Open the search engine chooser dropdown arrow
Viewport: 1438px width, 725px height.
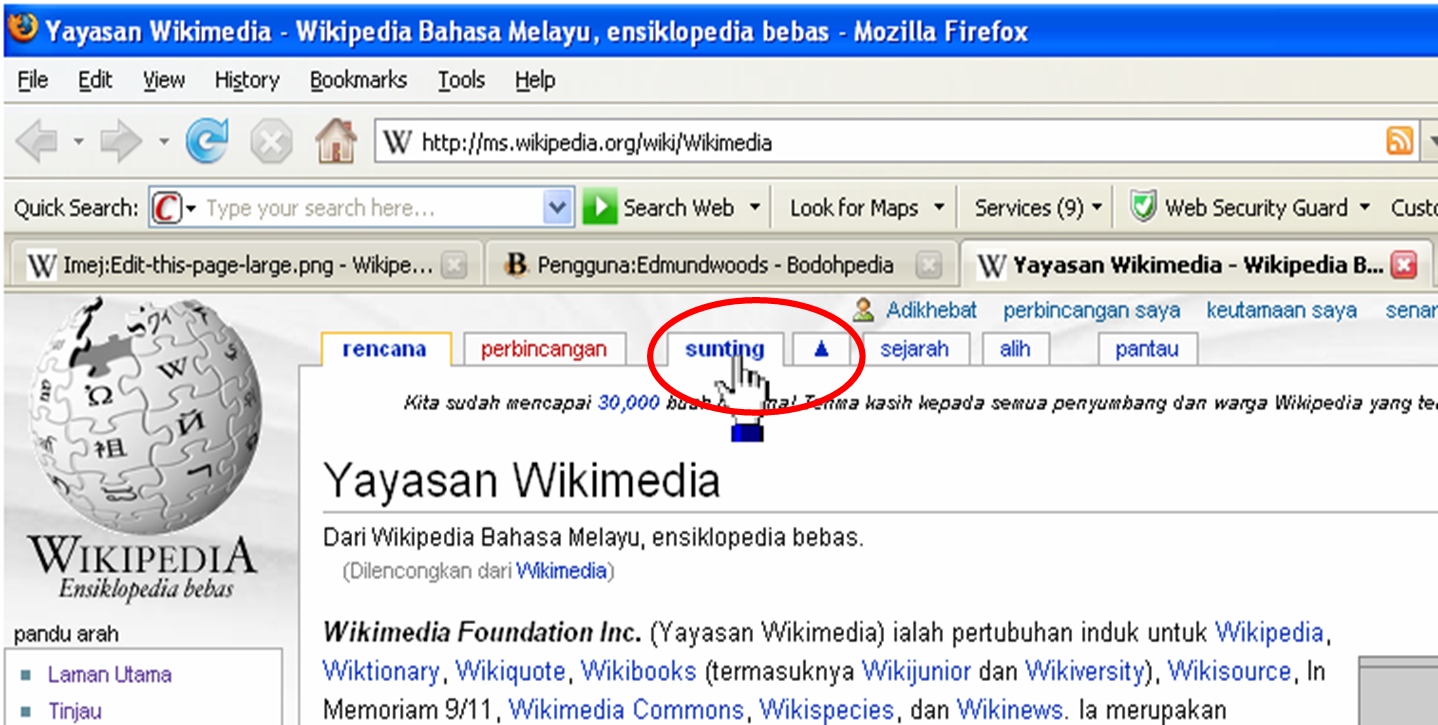[x=190, y=209]
